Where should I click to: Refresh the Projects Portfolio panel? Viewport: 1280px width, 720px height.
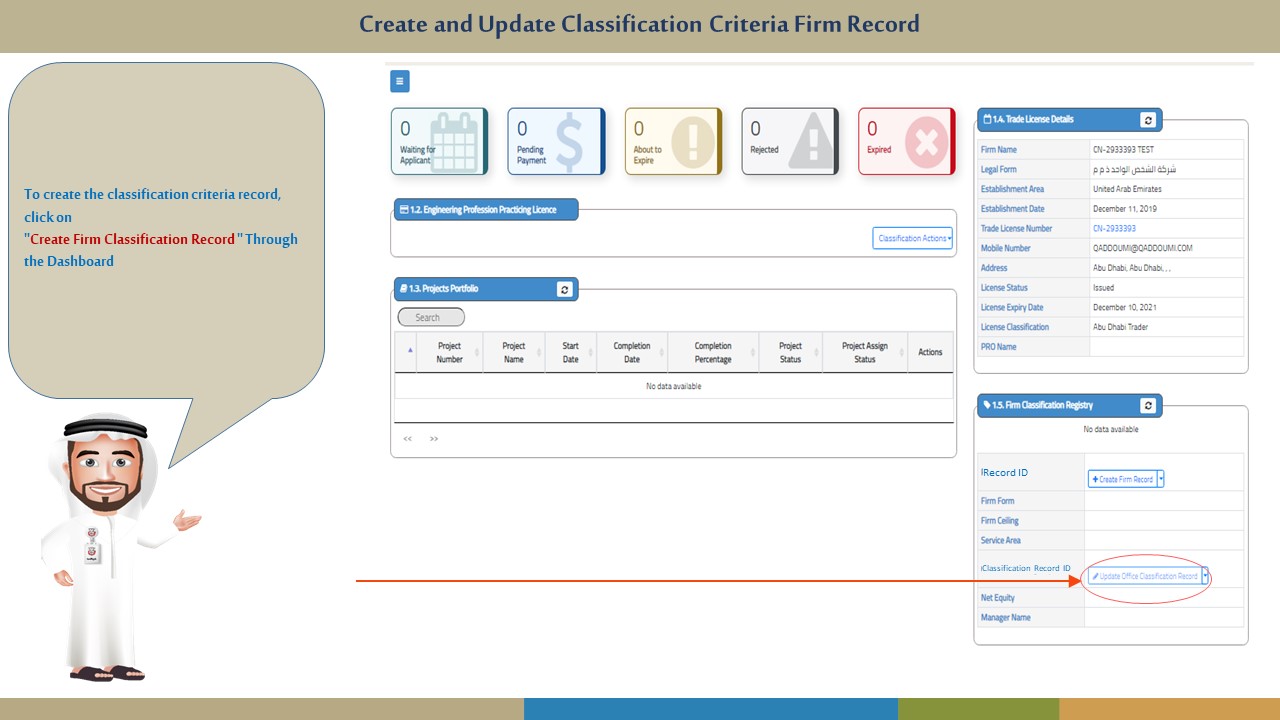[x=565, y=289]
